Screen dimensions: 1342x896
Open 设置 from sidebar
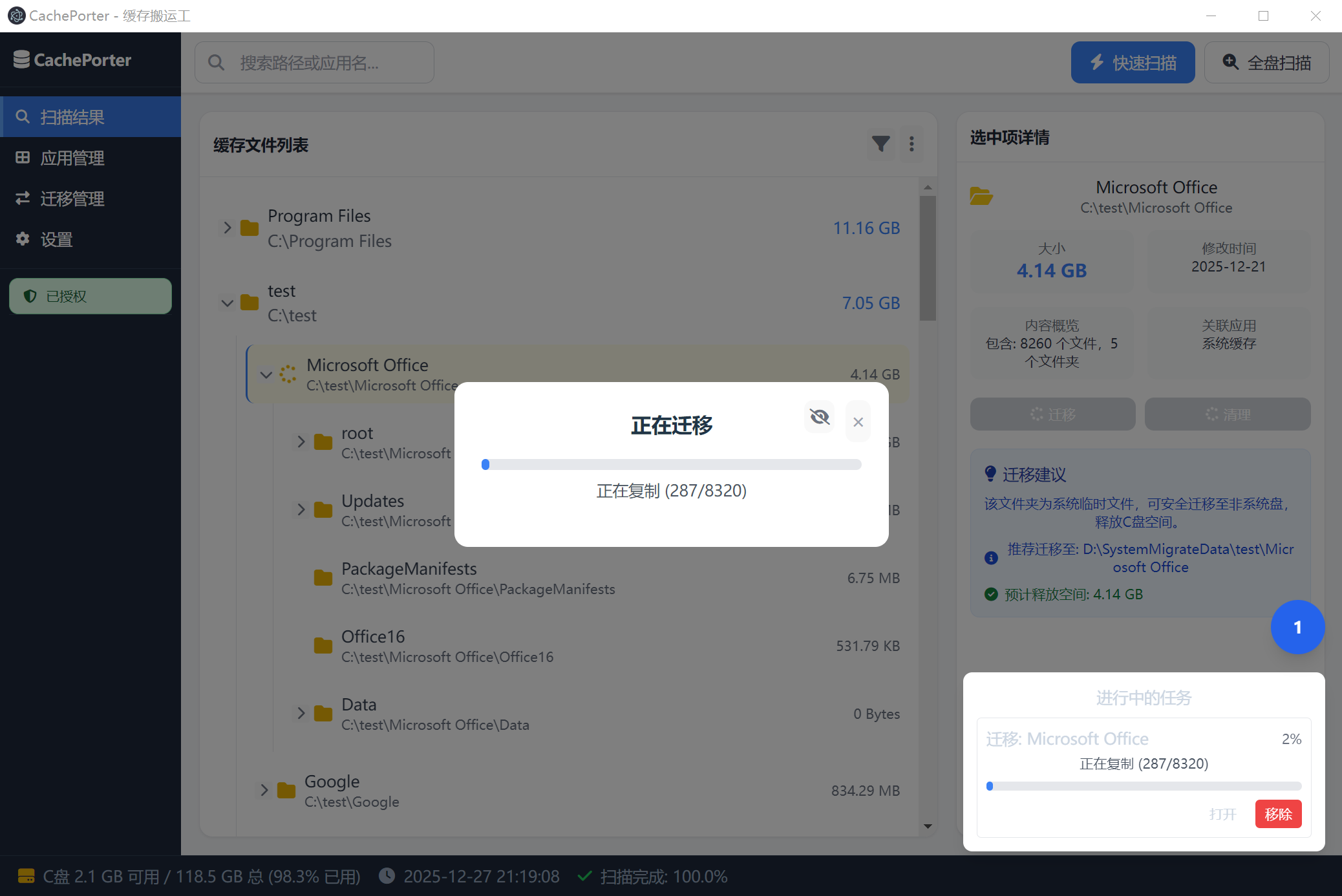coord(57,239)
